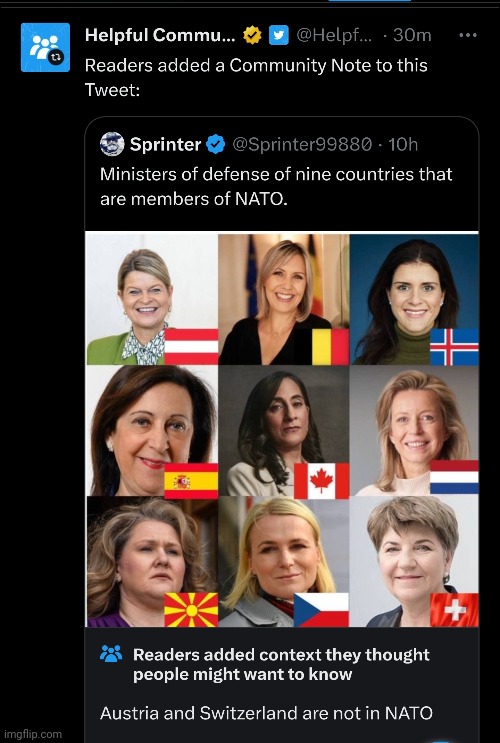Click Sprinter's blue verified checkmark
This screenshot has height=743, width=500.
coord(216,144)
